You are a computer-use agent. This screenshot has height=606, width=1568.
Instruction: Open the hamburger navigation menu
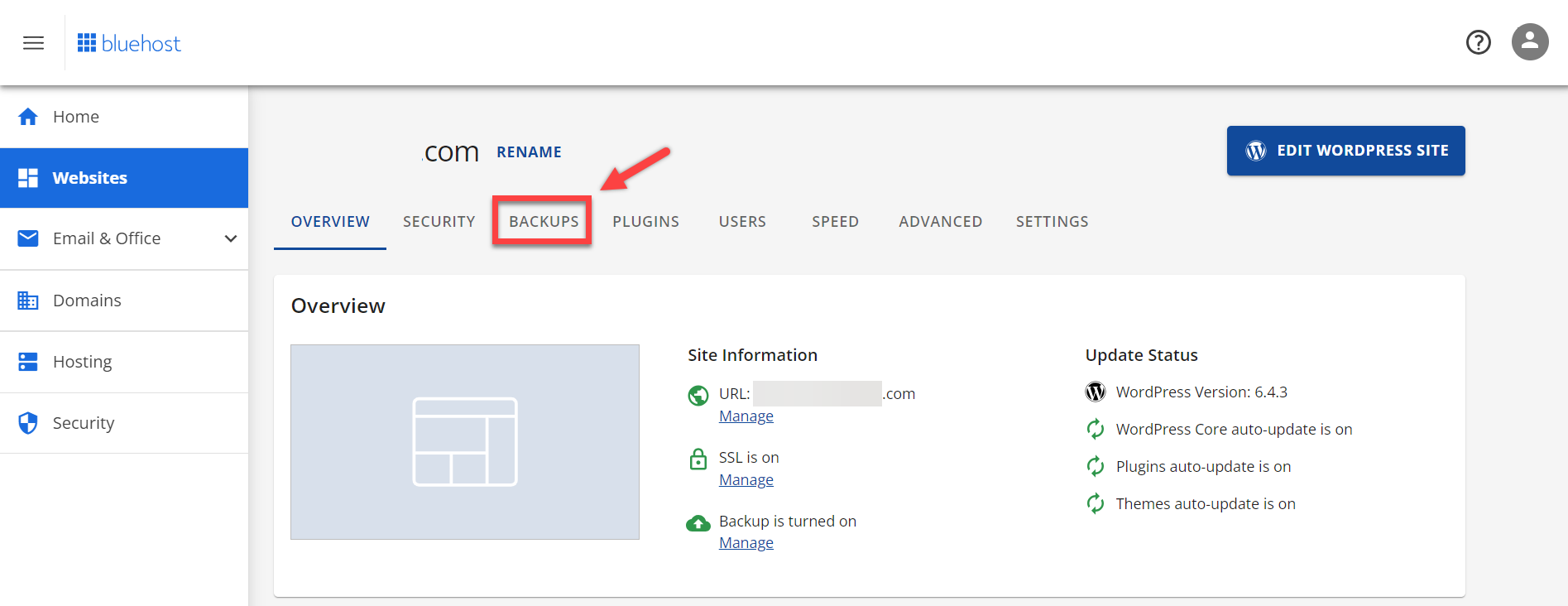[x=33, y=43]
